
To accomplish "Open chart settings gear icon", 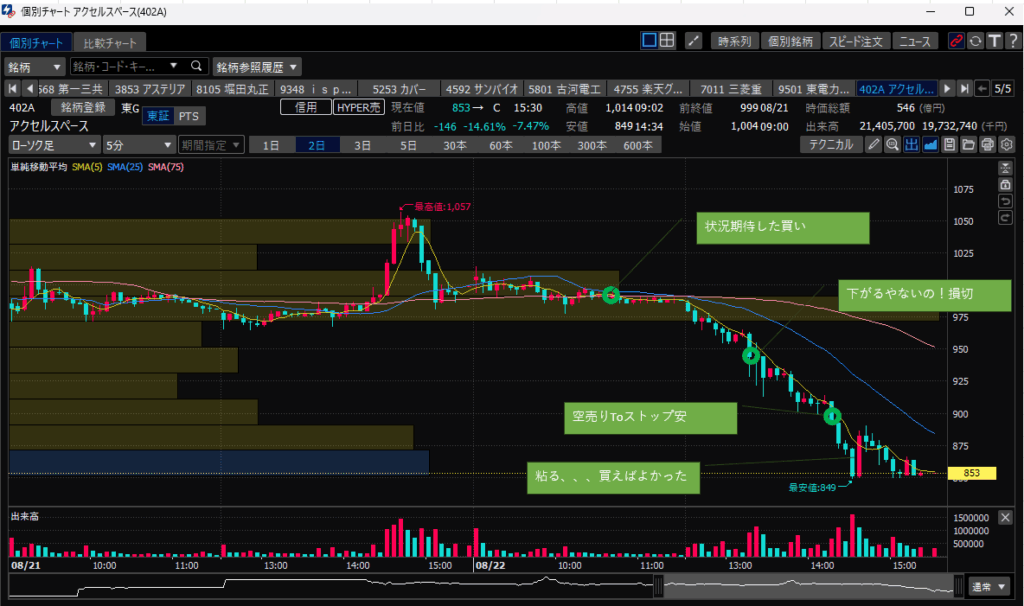I will point(1006,145).
